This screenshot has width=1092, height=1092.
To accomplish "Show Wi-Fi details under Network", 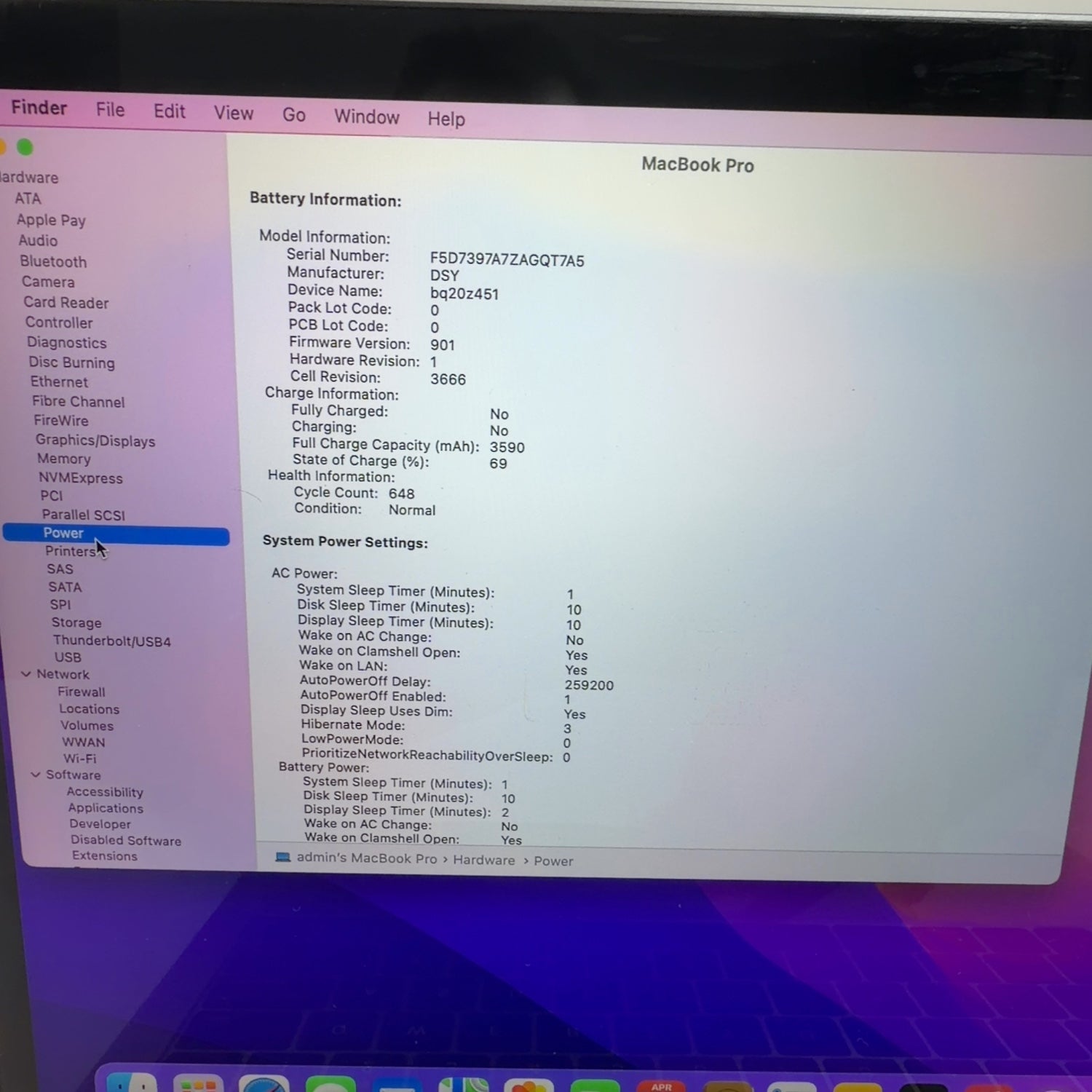I will 79,759.
